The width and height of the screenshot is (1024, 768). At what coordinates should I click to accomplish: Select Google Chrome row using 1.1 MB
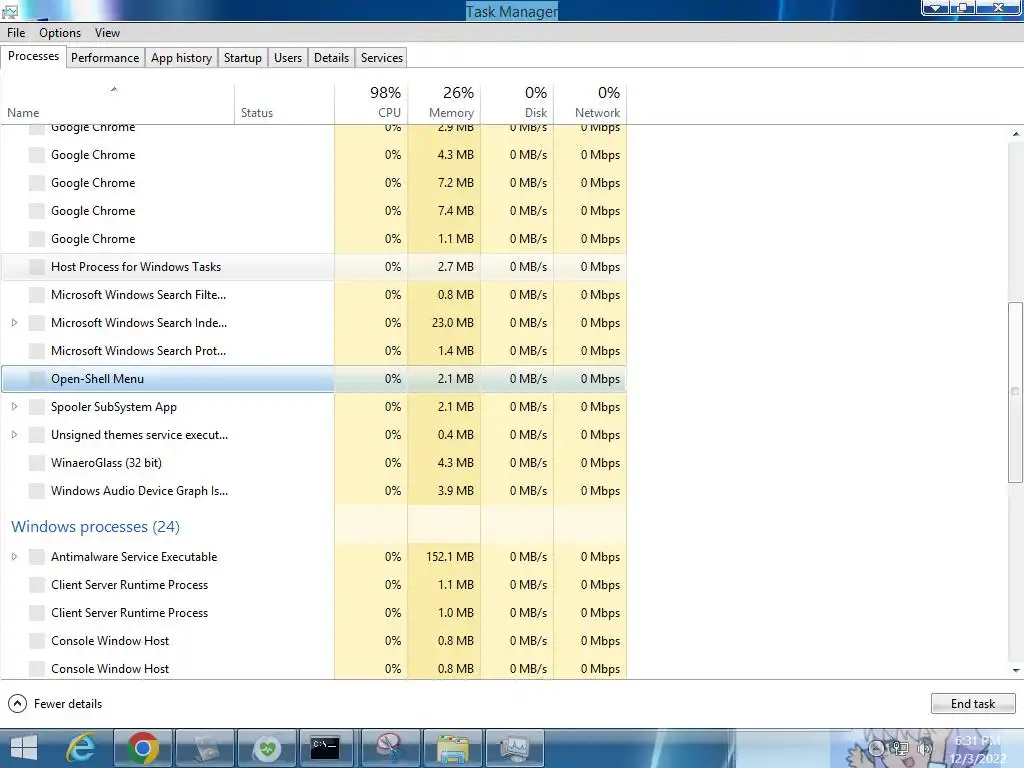pos(313,239)
